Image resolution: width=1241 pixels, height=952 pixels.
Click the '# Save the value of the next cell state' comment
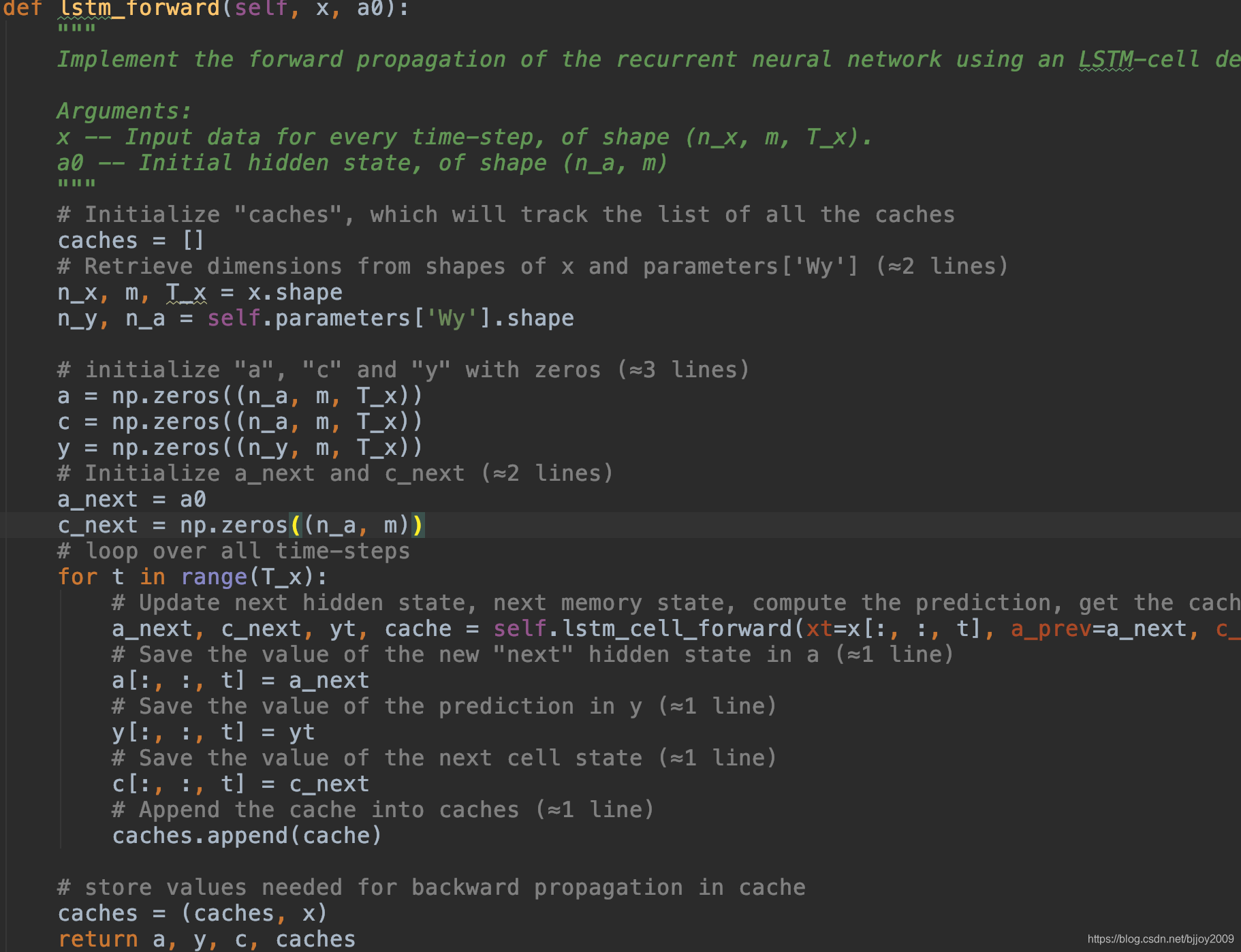click(x=445, y=758)
